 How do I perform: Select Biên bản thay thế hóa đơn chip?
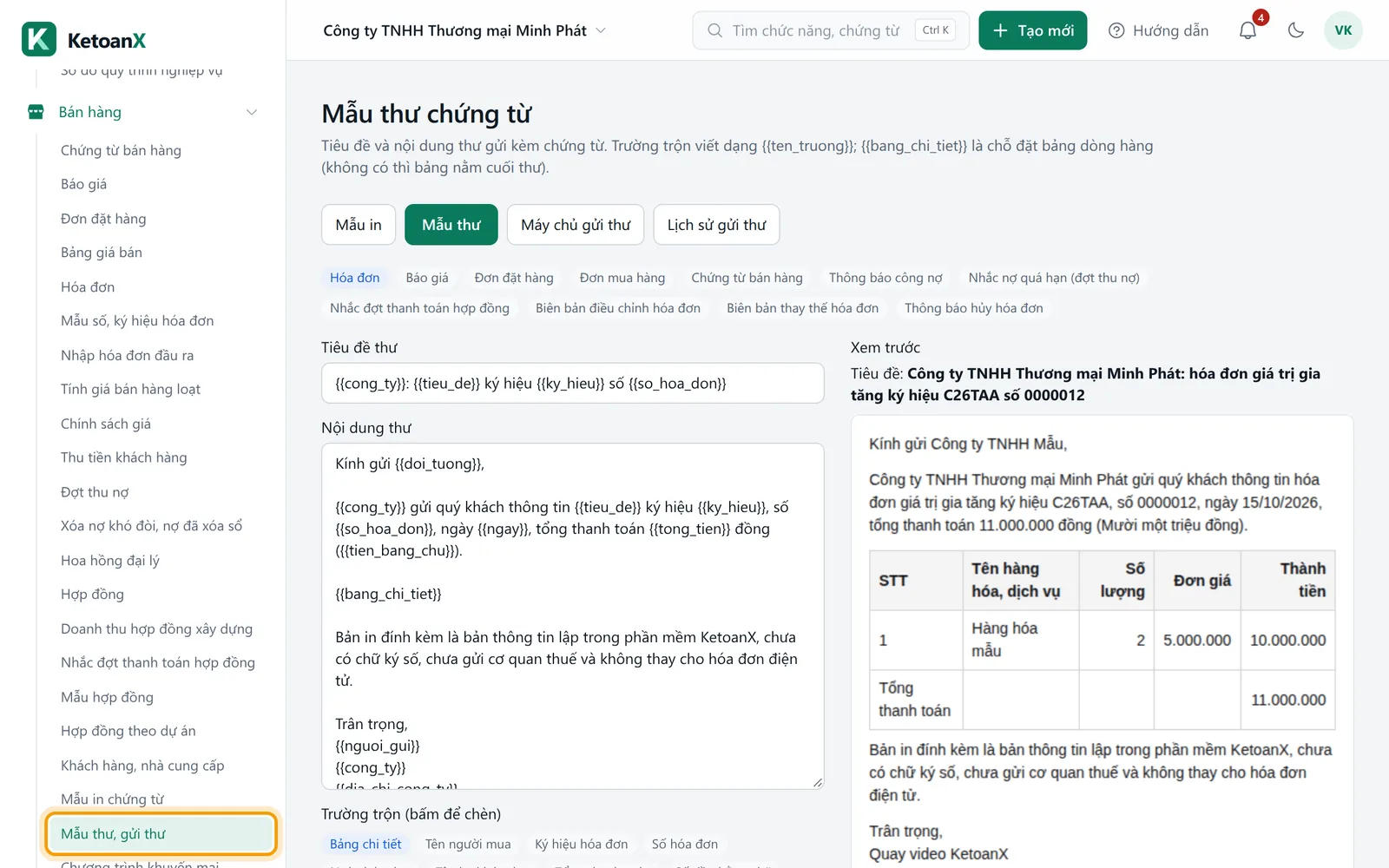click(x=802, y=308)
